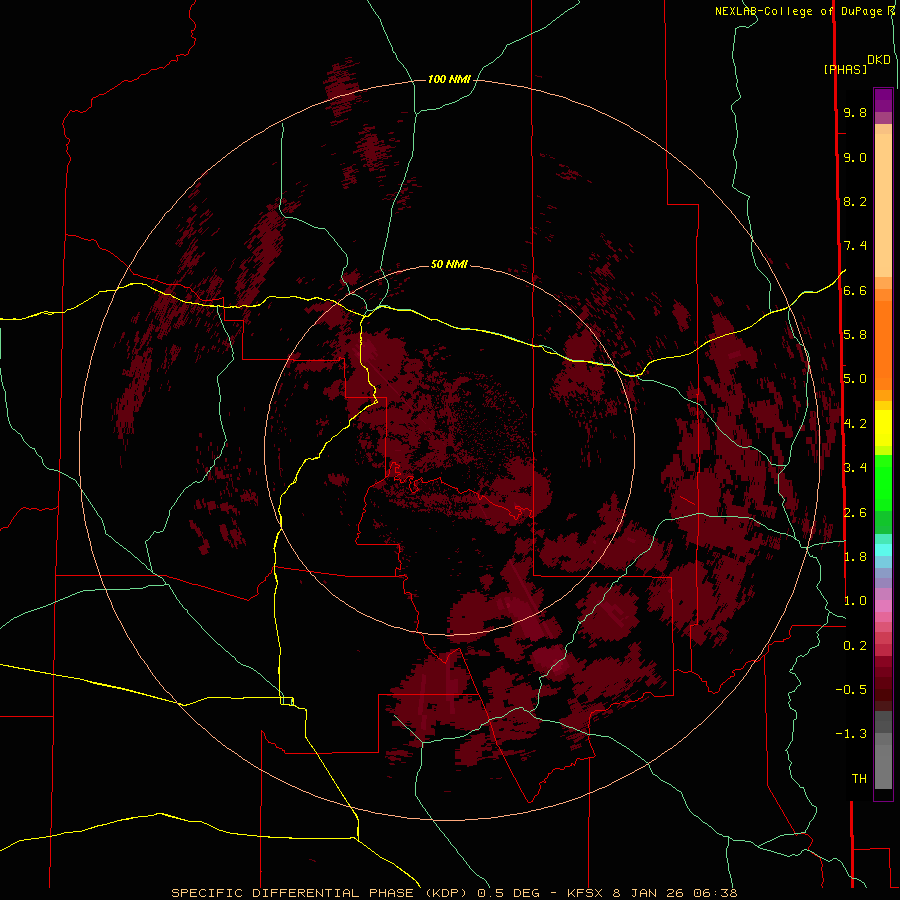Click the 06:38 timestamp in the caption
Viewport: 900px width, 900px height.
715,893
